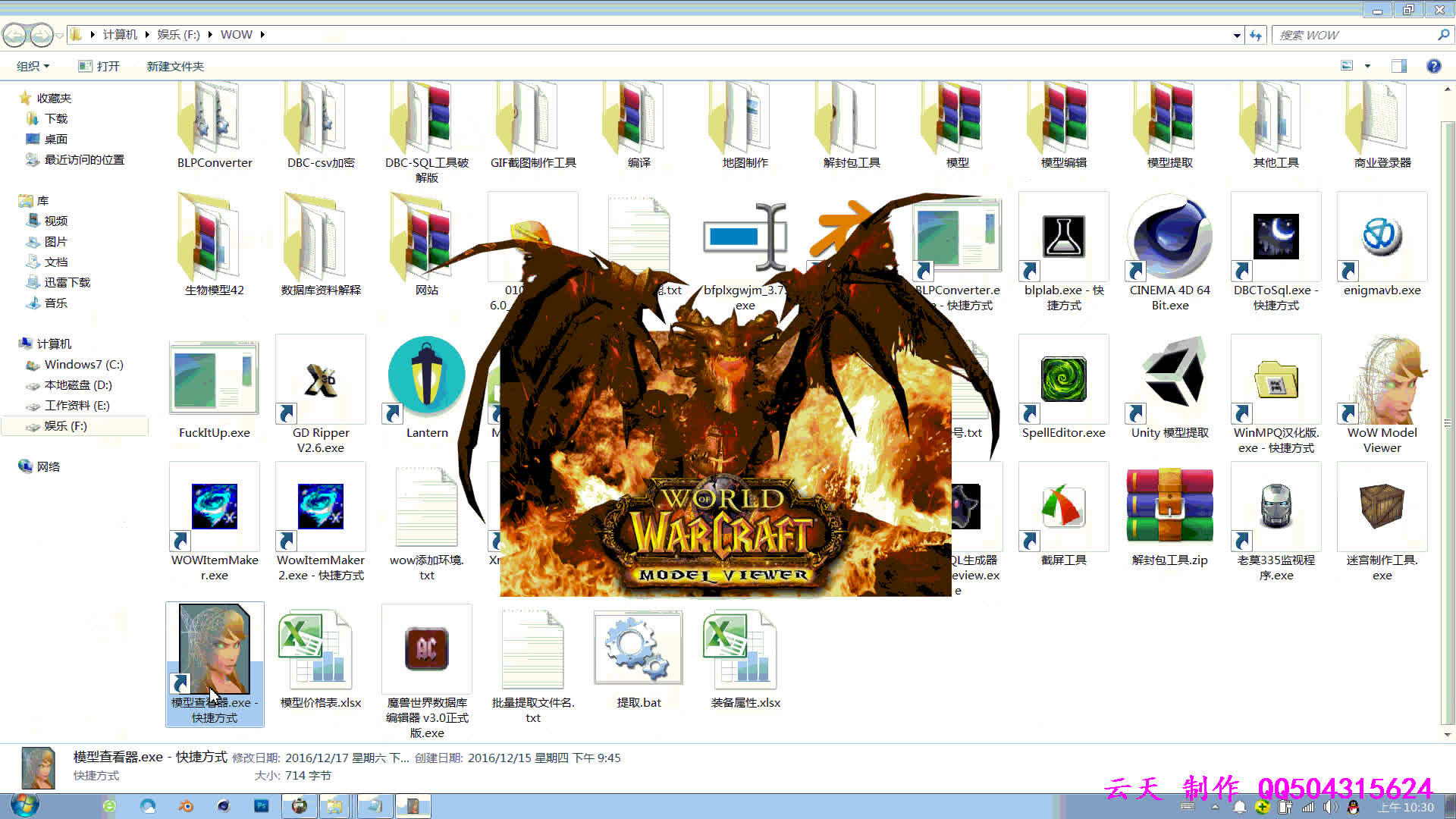The image size is (1456, 819).
Task: Open 最近访问的位置 in sidebar
Action: pyautogui.click(x=84, y=160)
